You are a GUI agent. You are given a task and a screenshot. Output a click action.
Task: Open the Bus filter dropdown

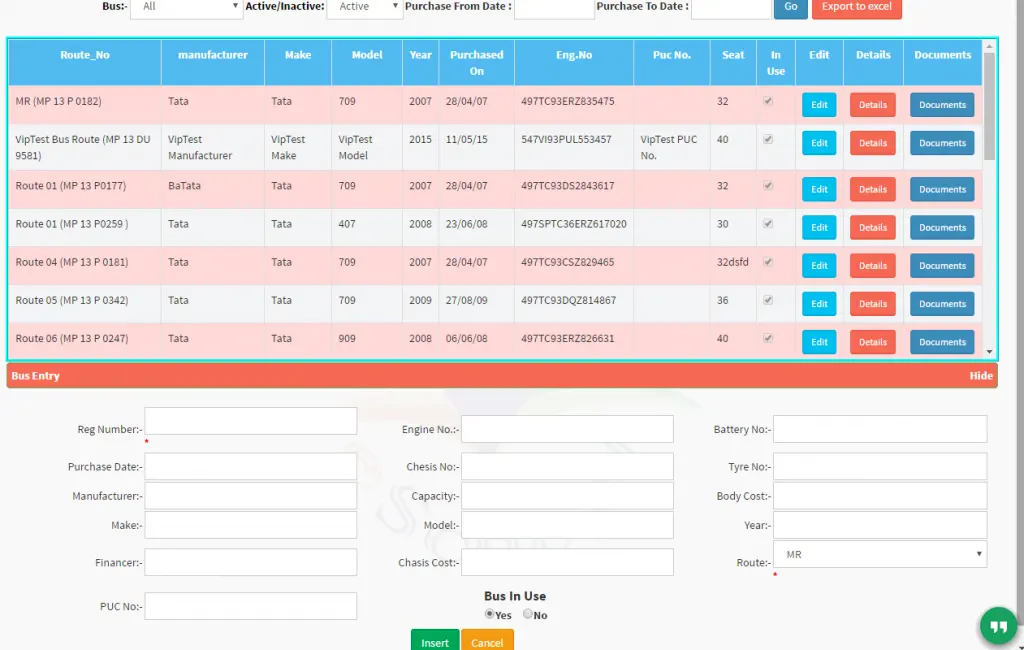click(x=186, y=7)
